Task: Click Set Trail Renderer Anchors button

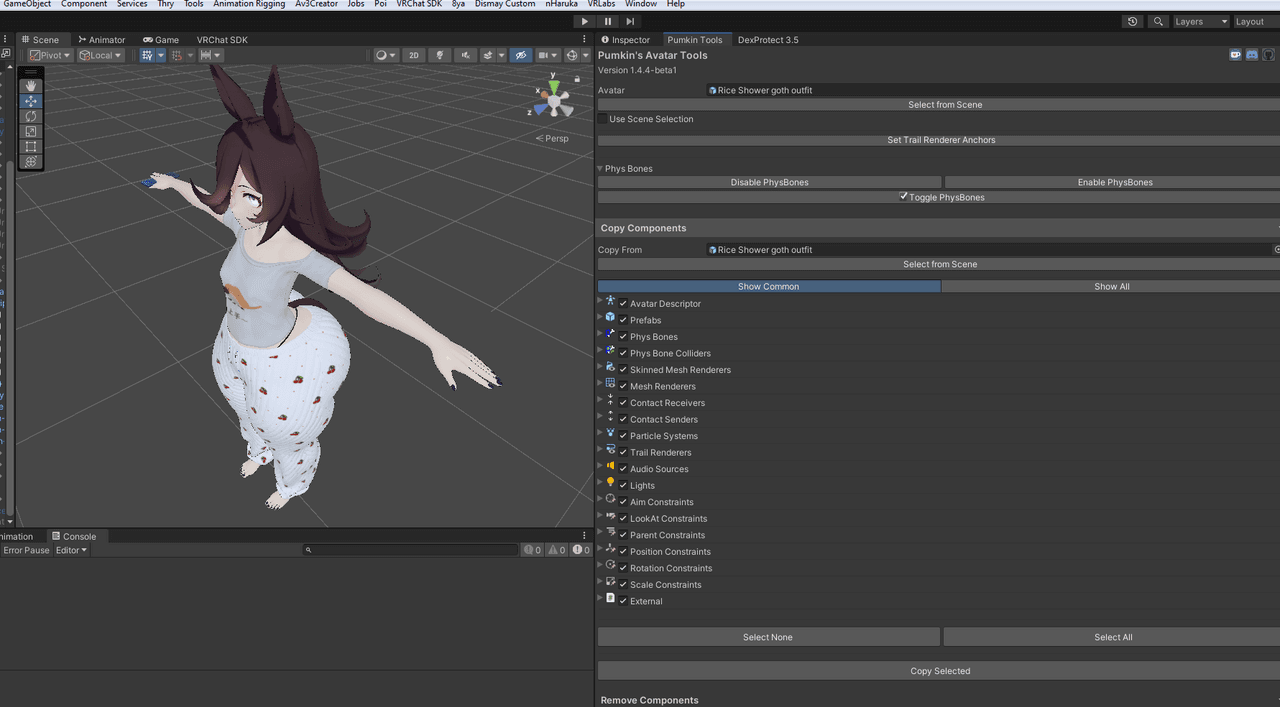Action: pos(941,140)
